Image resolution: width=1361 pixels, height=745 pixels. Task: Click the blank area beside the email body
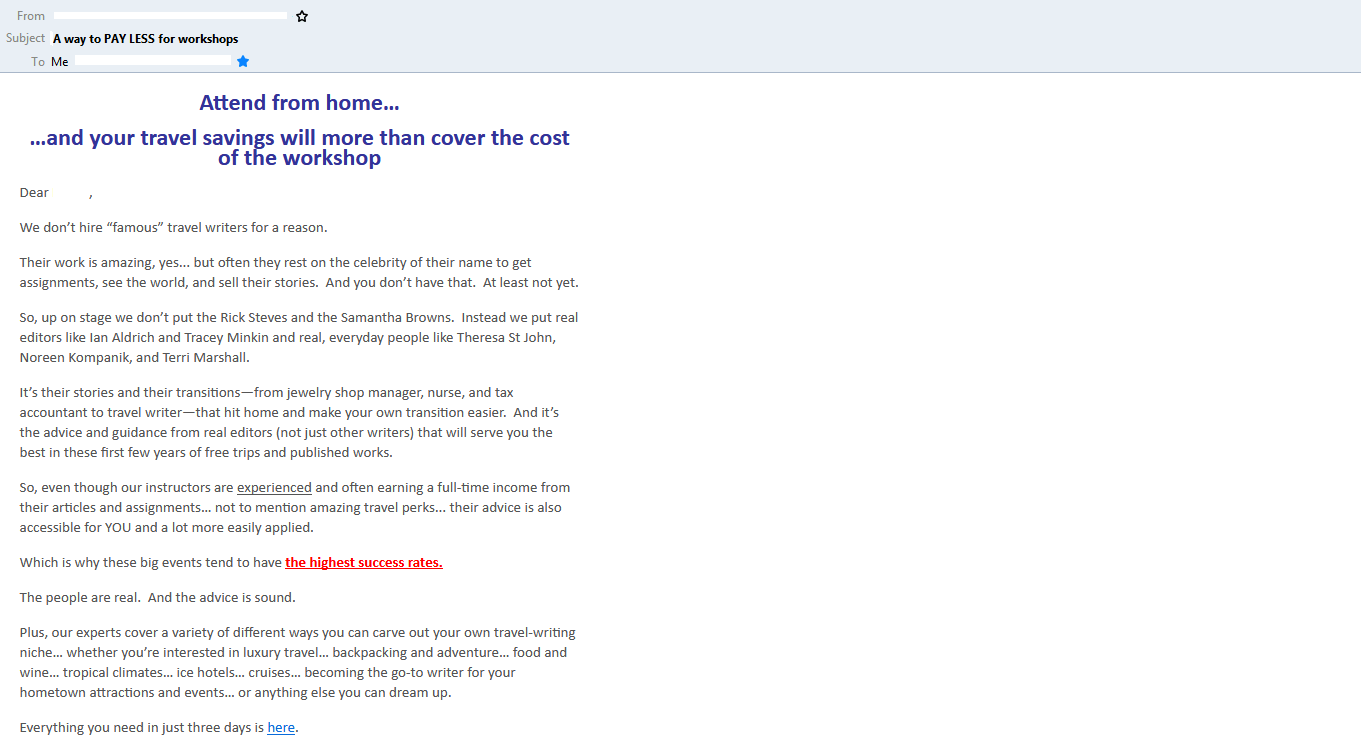pyautogui.click(x=950, y=400)
